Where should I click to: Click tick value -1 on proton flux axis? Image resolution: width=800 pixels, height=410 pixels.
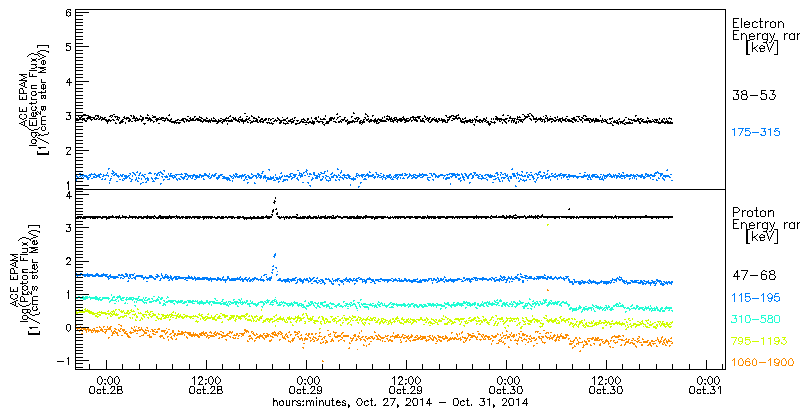(x=62, y=361)
